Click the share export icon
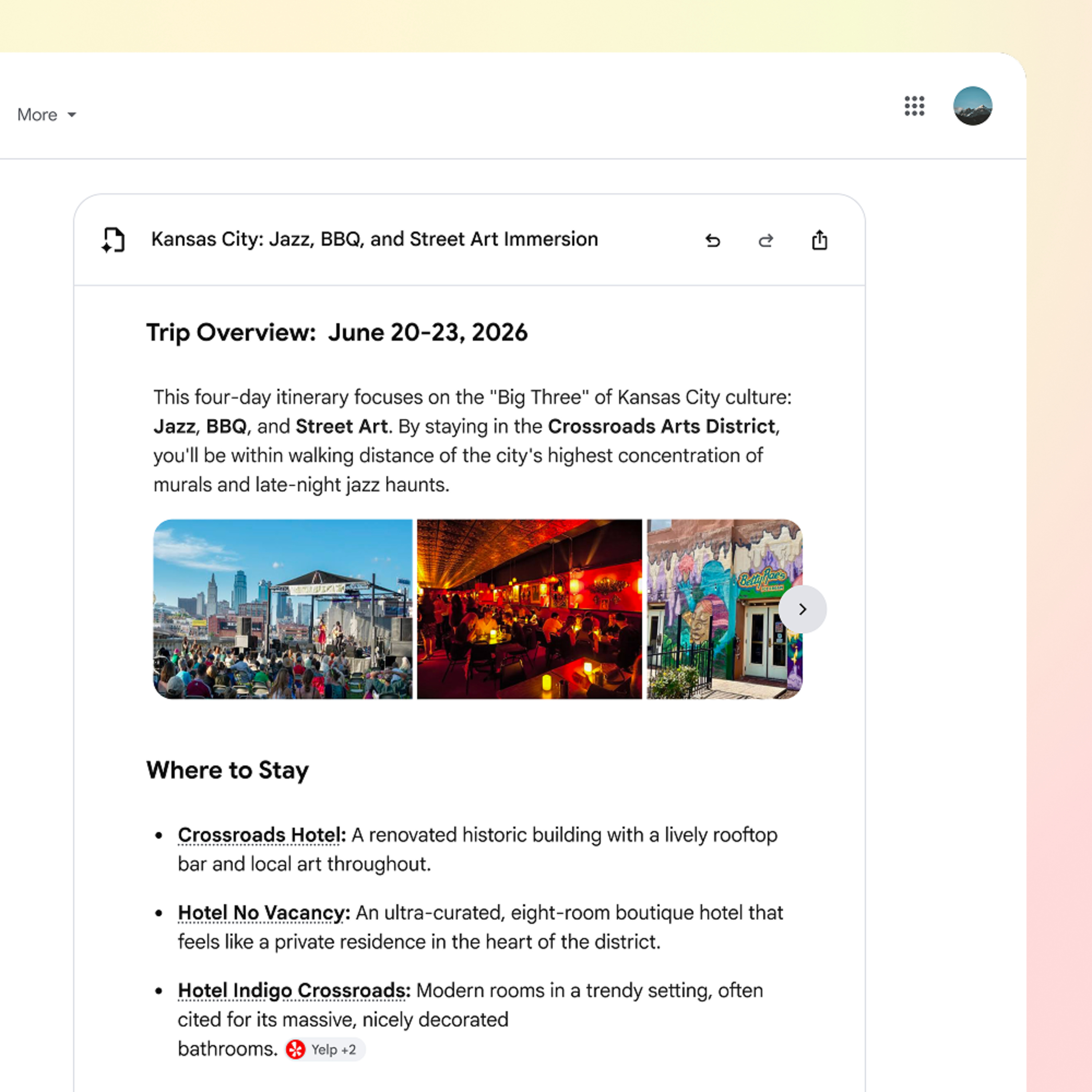 click(820, 240)
